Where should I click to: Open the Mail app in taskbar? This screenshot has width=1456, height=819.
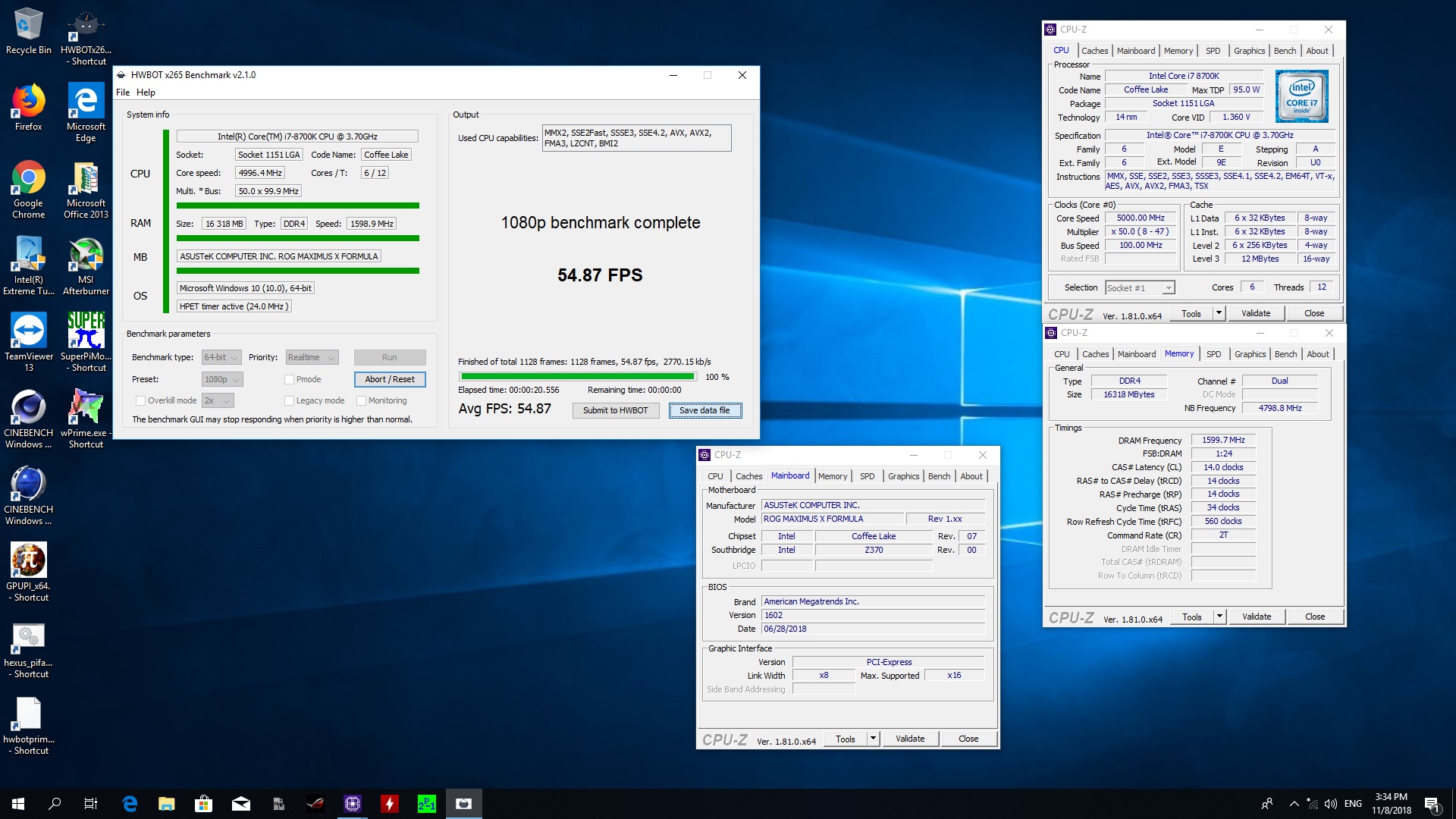tap(240, 804)
